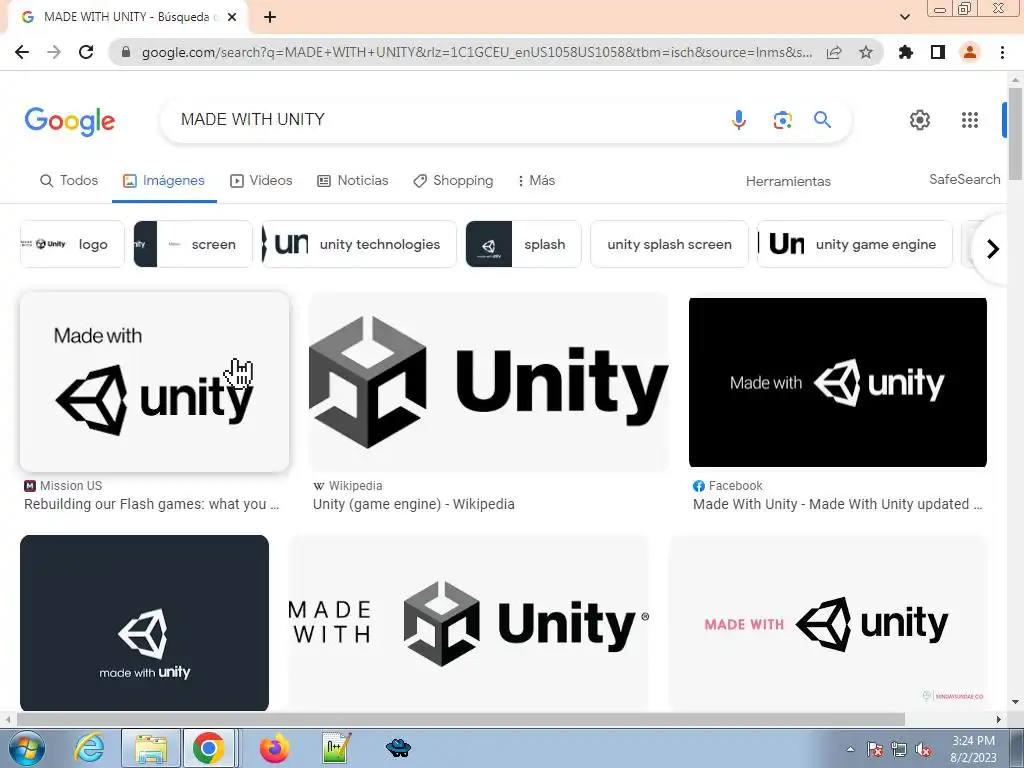This screenshot has width=1024, height=768.
Task: Filter by the splash suggestion chip
Action: [523, 244]
